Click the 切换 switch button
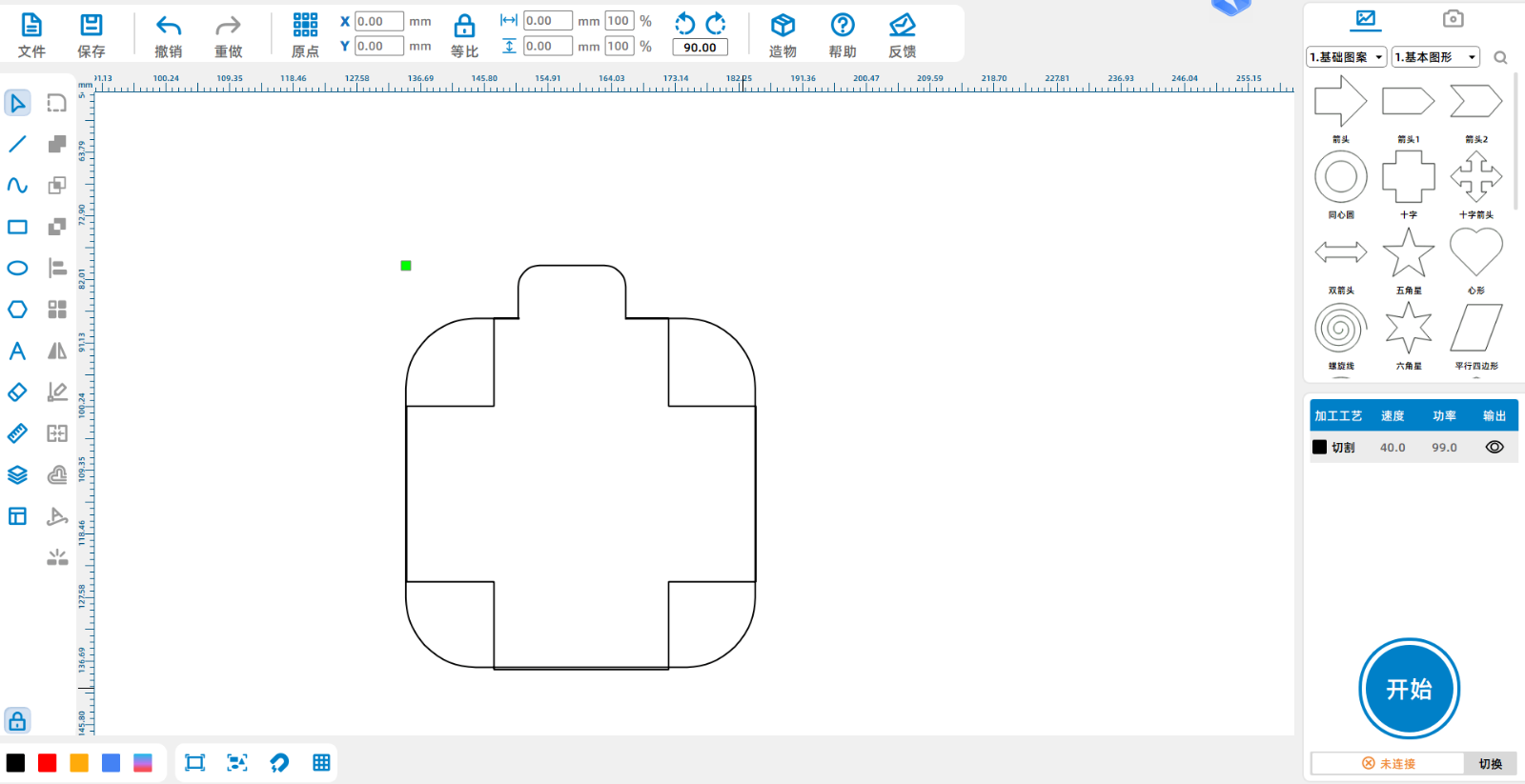 [1490, 763]
